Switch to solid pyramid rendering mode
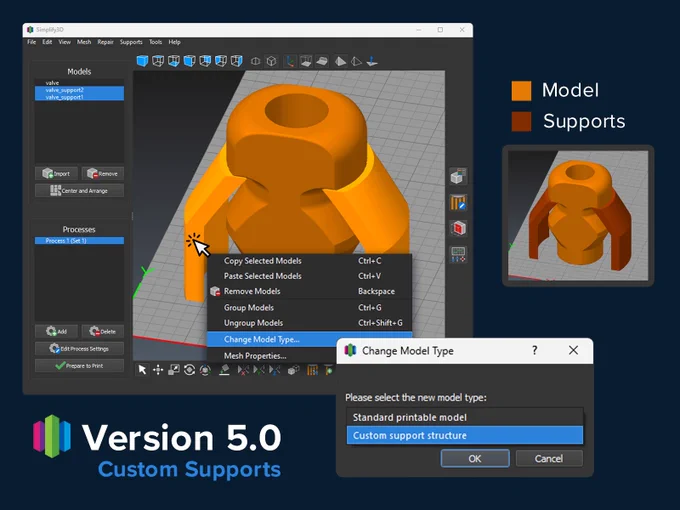This screenshot has width=680, height=510. 340,62
